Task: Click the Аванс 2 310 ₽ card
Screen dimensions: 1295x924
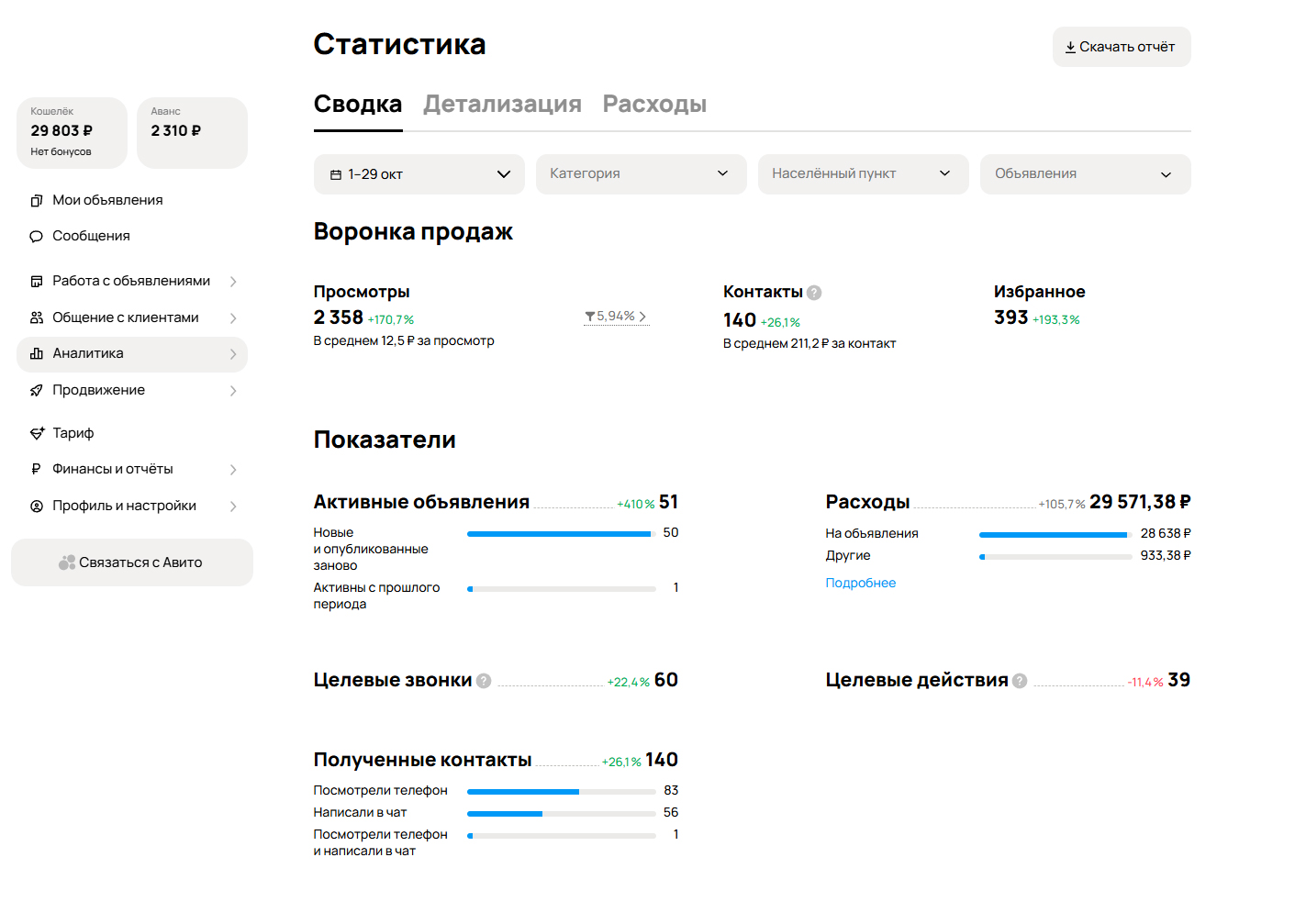Action: point(192,133)
